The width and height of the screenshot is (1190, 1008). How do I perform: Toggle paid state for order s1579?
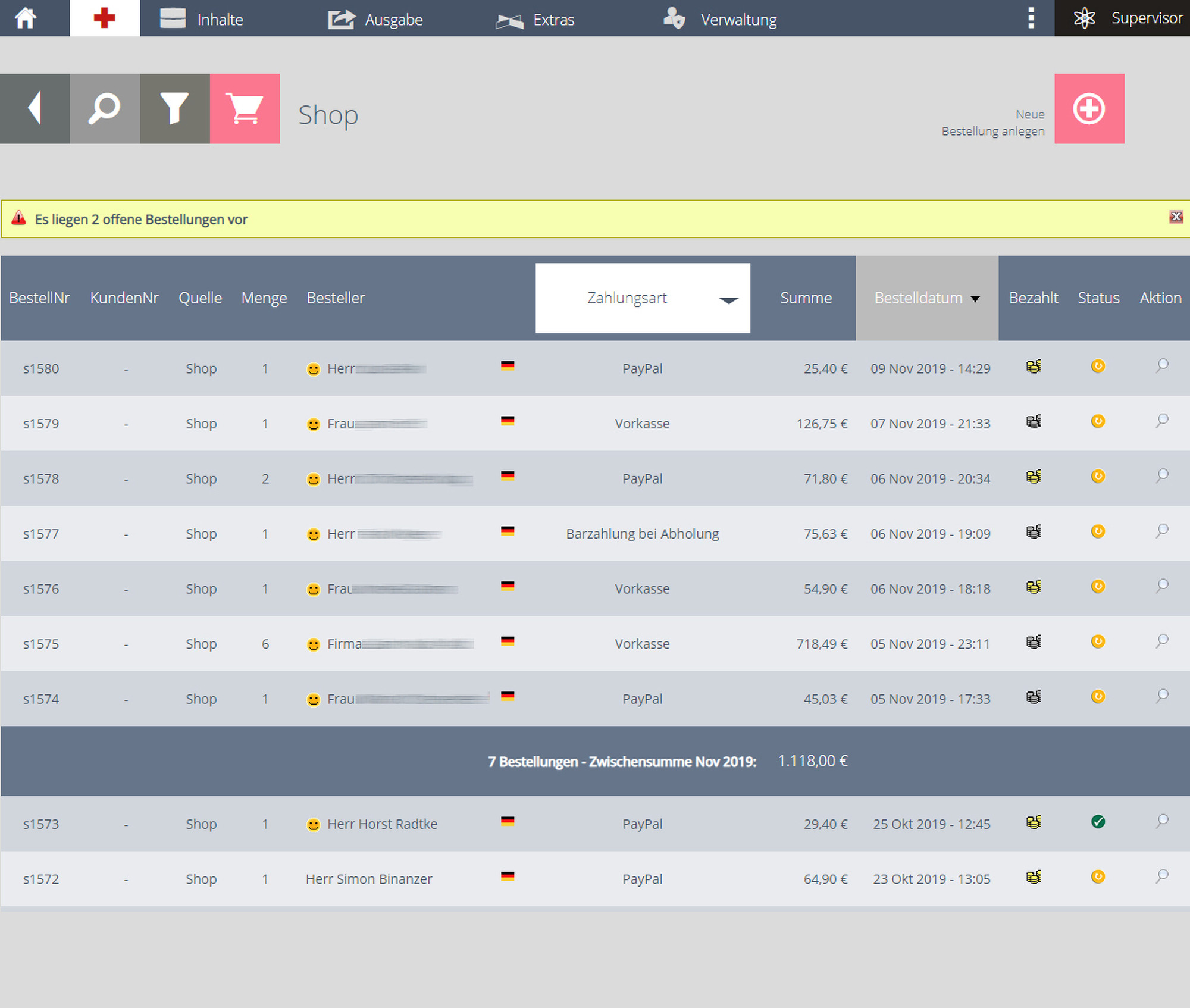1034,422
